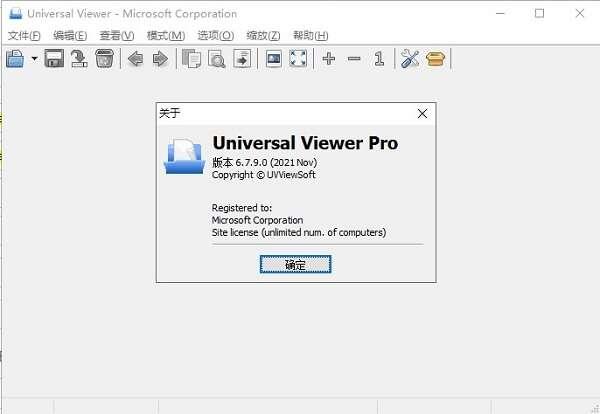Open the 模式(M) menu
Screen dimensions: 600x414
166,35
